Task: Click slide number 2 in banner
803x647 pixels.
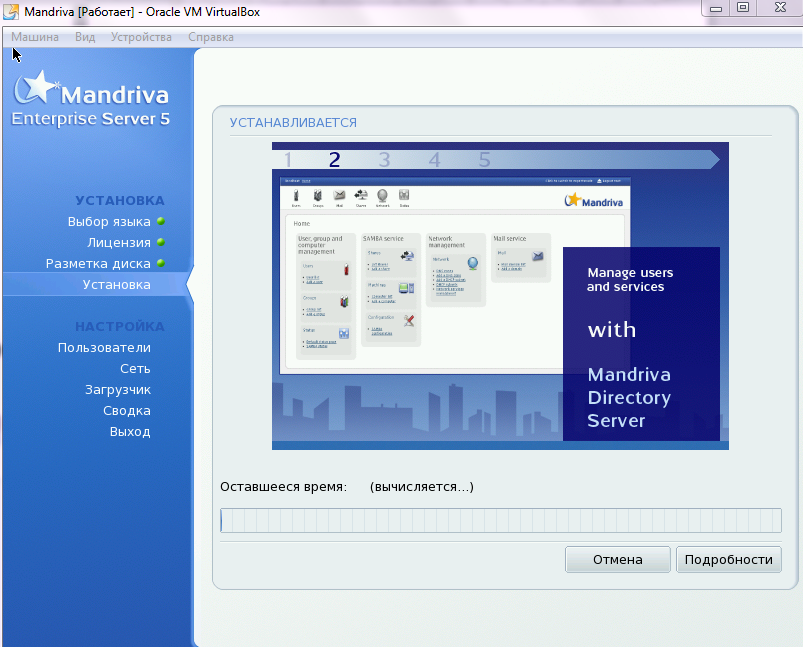Action: (x=334, y=160)
